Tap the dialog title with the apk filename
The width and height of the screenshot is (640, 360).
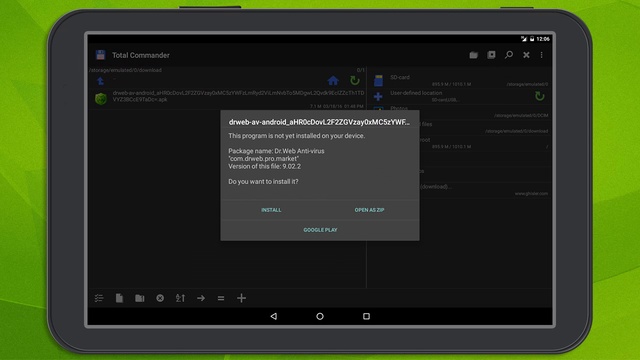click(319, 122)
